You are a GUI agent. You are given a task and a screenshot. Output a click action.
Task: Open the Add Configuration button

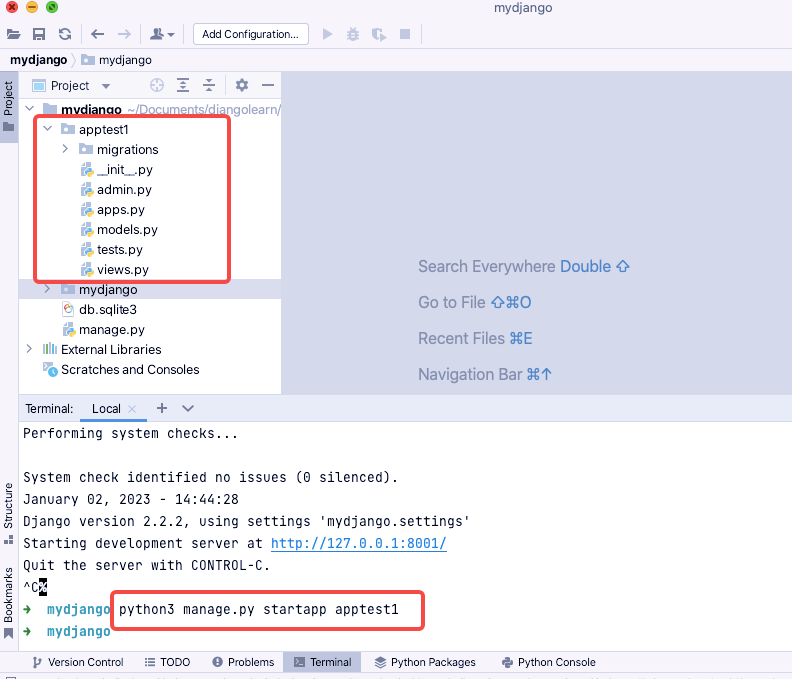[251, 34]
